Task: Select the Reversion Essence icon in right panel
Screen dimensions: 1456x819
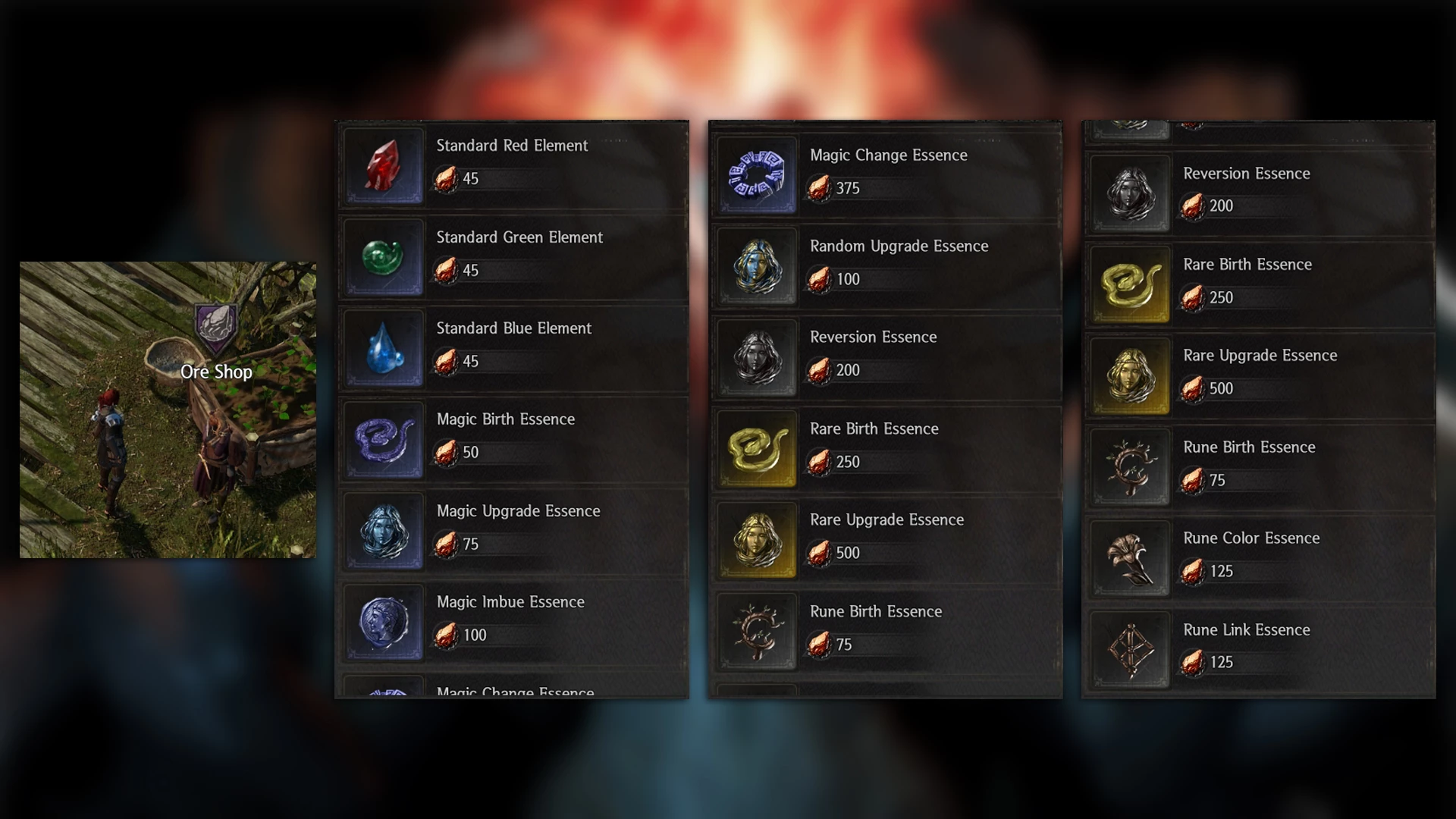Action: [1131, 193]
